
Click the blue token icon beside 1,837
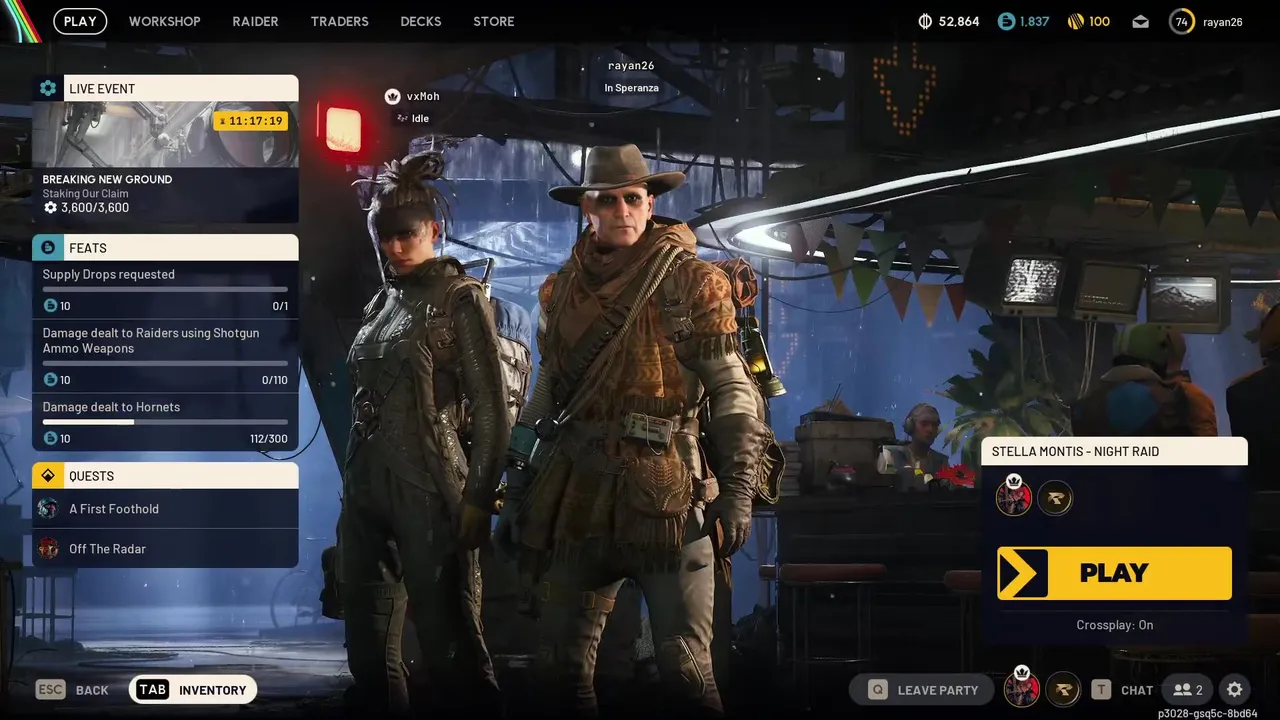pyautogui.click(x=1006, y=21)
